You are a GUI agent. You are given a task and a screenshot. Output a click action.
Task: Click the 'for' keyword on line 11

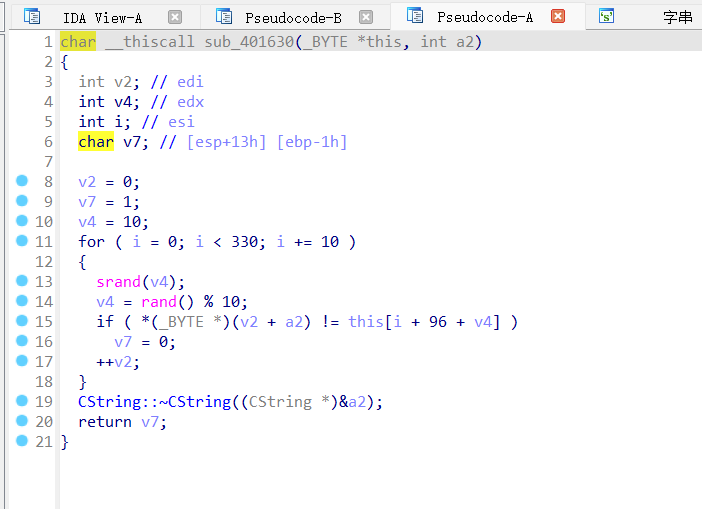click(91, 242)
